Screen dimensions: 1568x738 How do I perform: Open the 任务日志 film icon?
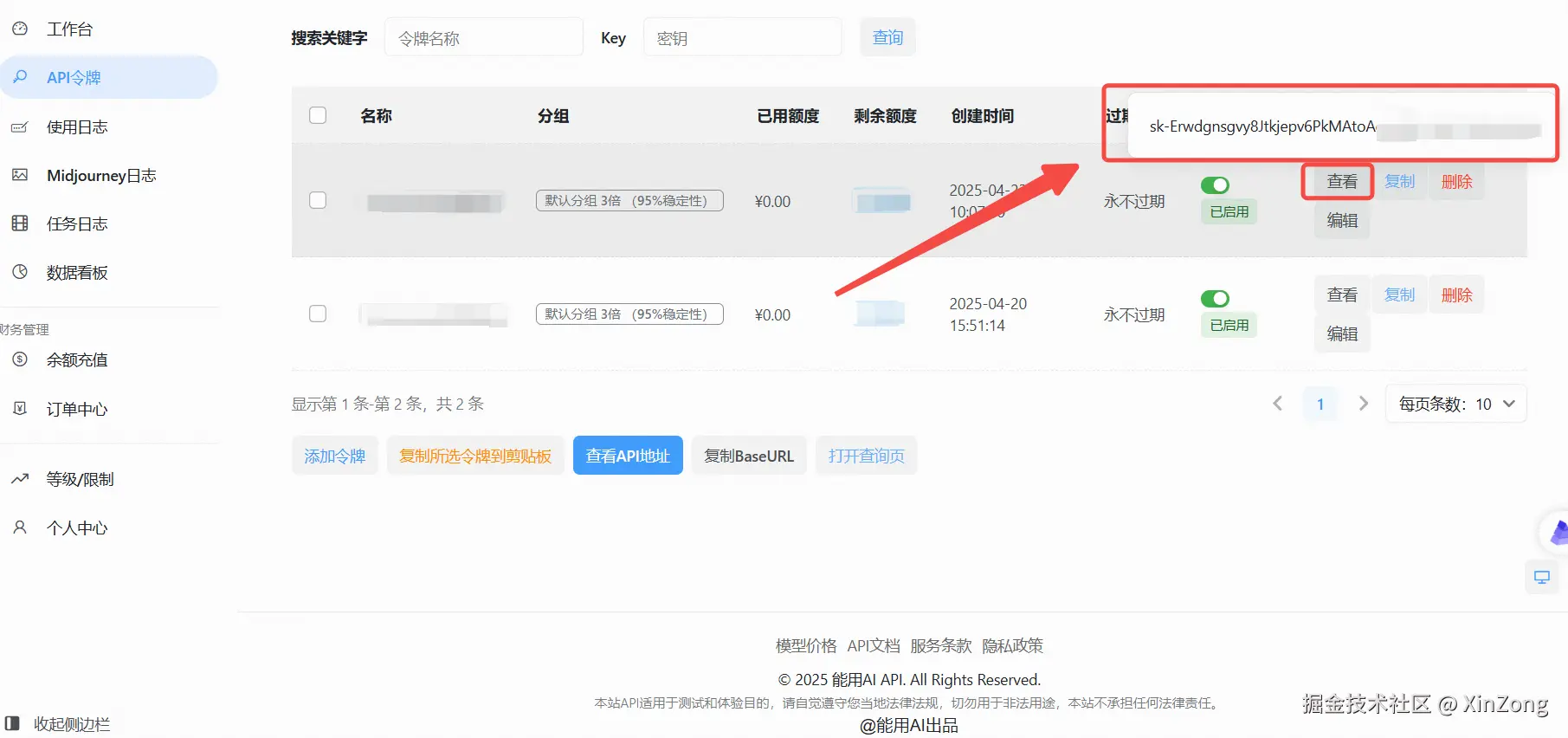click(20, 223)
